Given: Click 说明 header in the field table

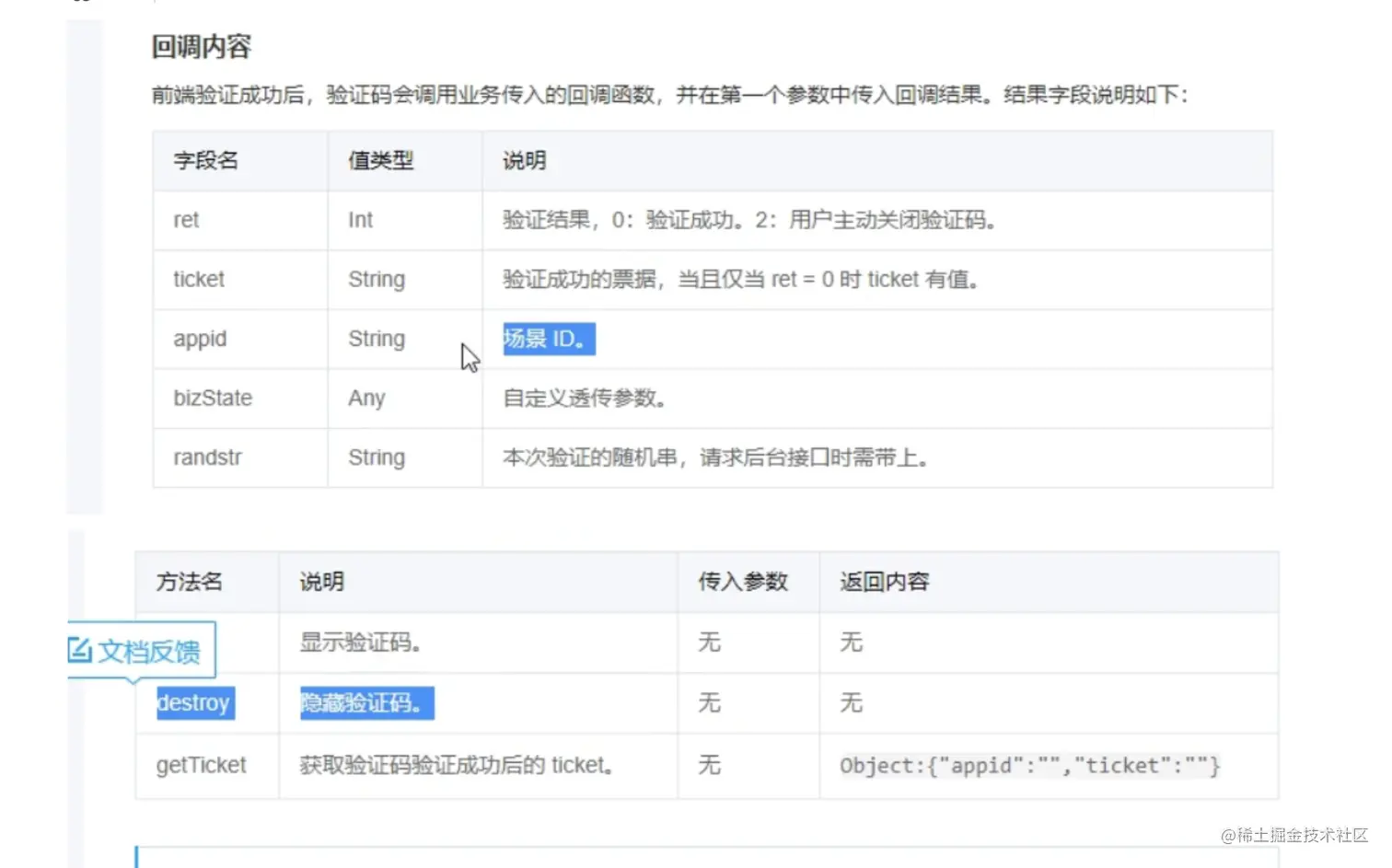Looking at the screenshot, I should click(x=524, y=160).
